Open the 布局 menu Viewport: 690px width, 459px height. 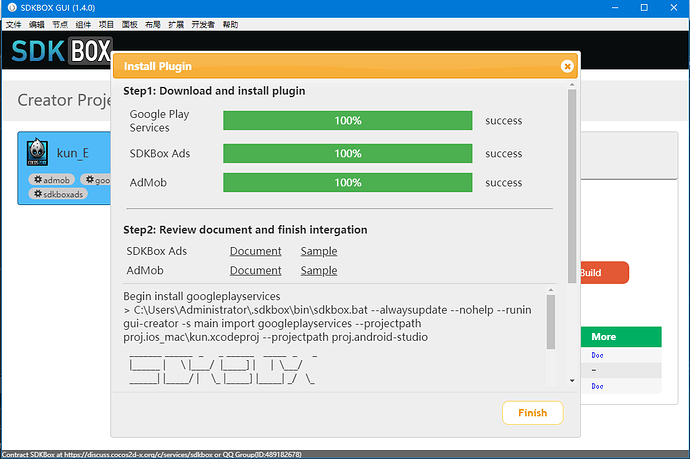153,25
